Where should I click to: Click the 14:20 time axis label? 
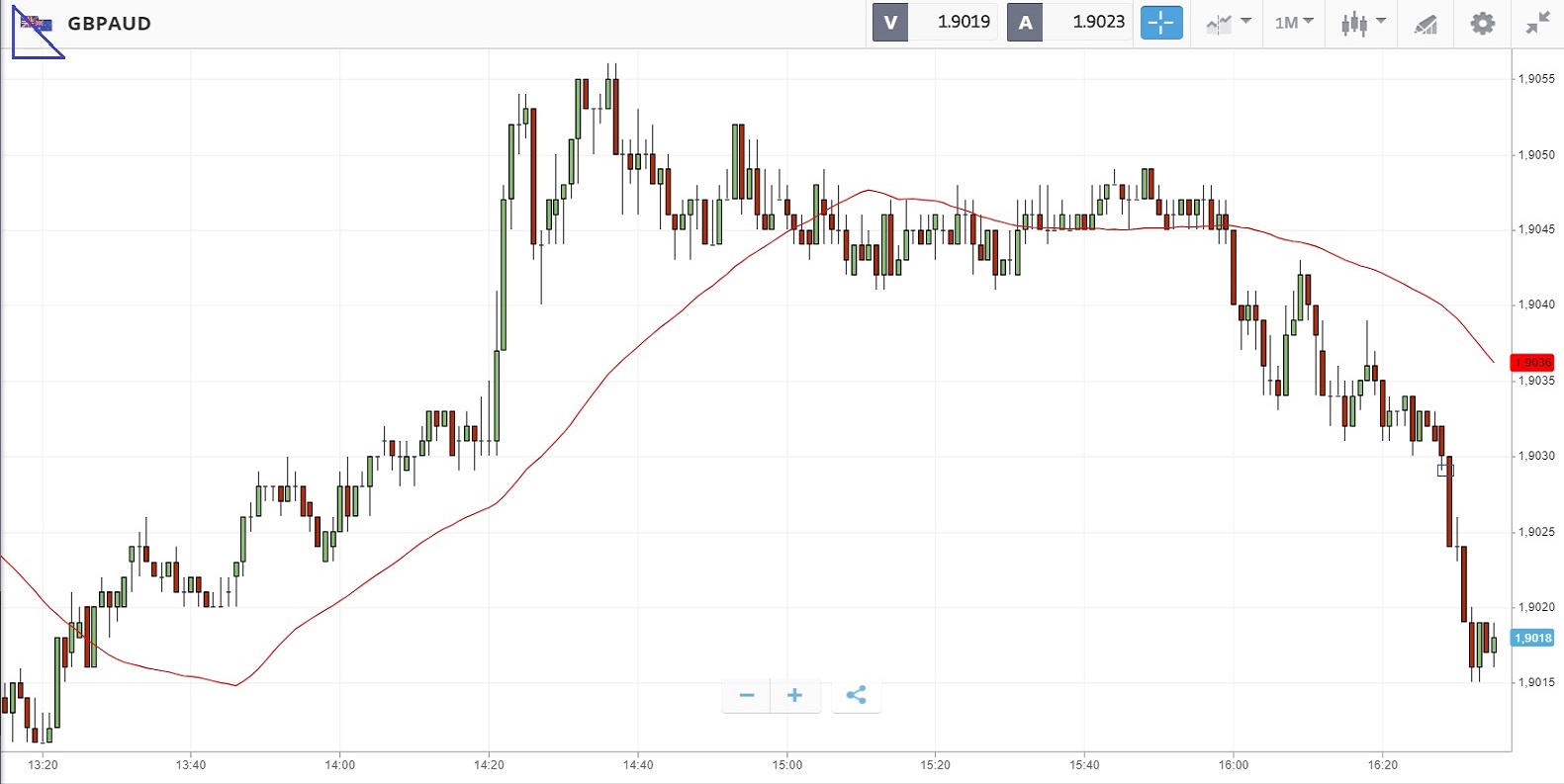489,764
